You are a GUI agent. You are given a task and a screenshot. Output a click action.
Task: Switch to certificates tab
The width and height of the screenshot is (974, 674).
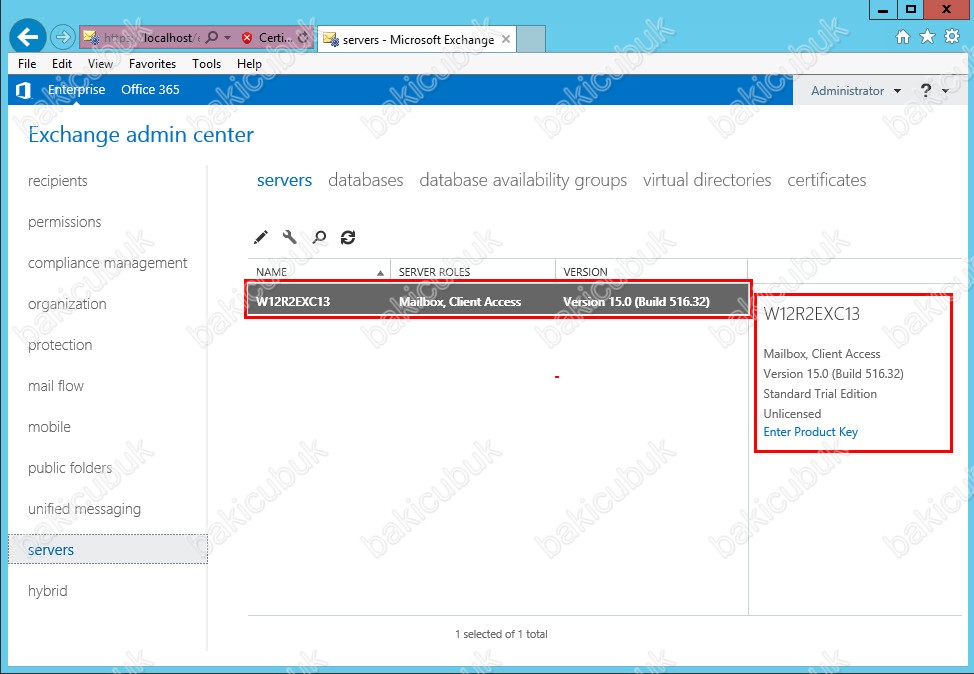pos(827,180)
